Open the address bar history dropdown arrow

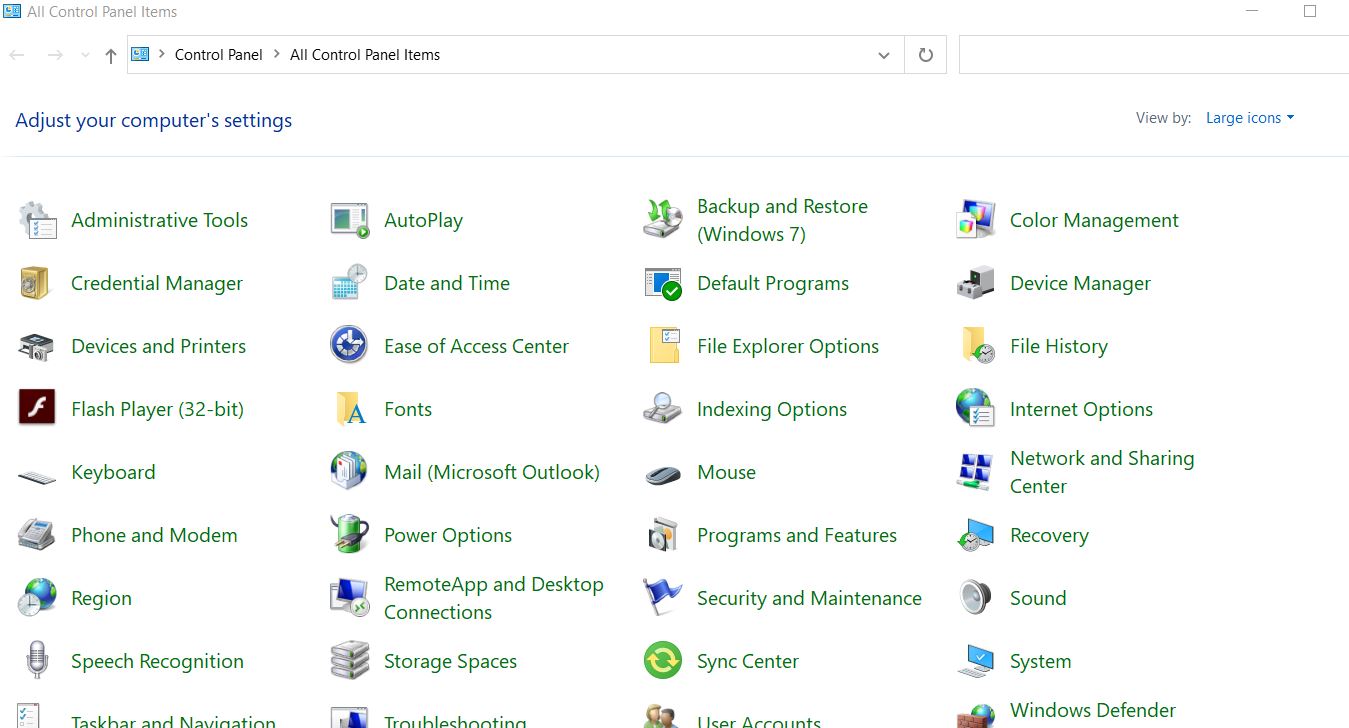tap(883, 56)
